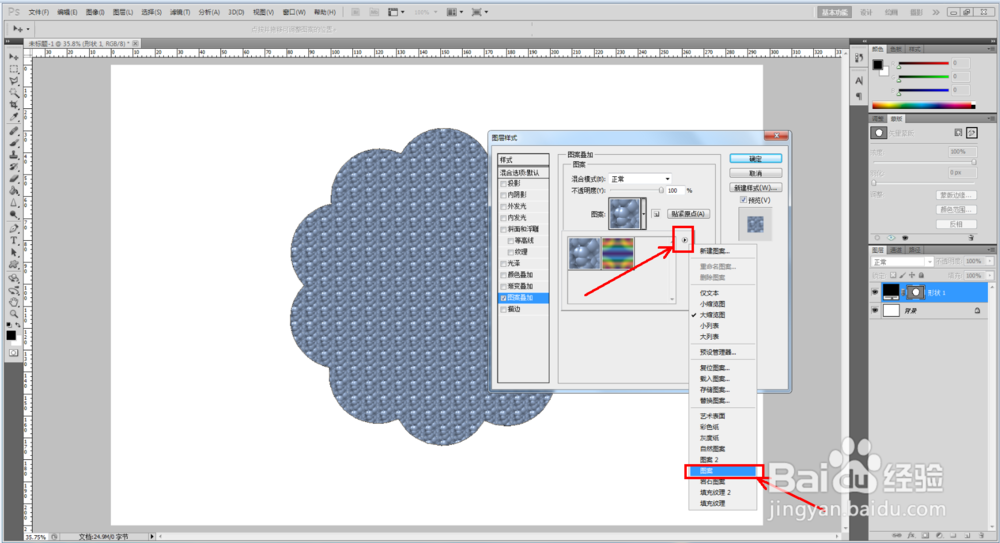Click the vector mask icon in Masks panel
The width and height of the screenshot is (1000, 543).
coord(971,133)
